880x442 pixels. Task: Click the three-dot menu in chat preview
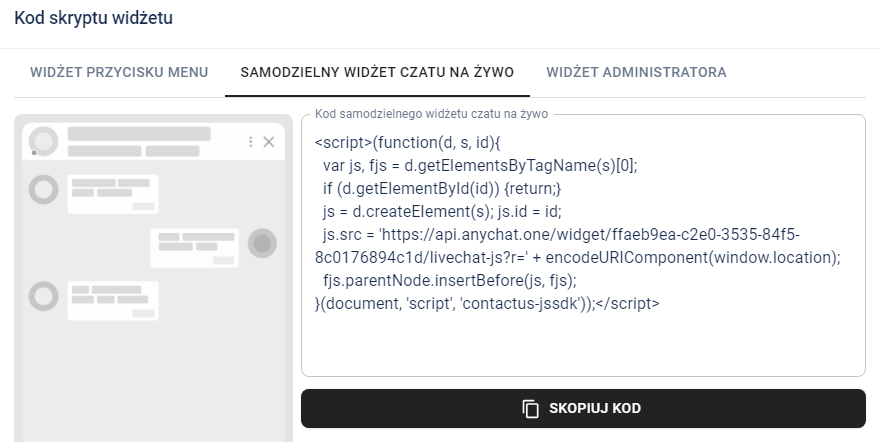[250, 142]
